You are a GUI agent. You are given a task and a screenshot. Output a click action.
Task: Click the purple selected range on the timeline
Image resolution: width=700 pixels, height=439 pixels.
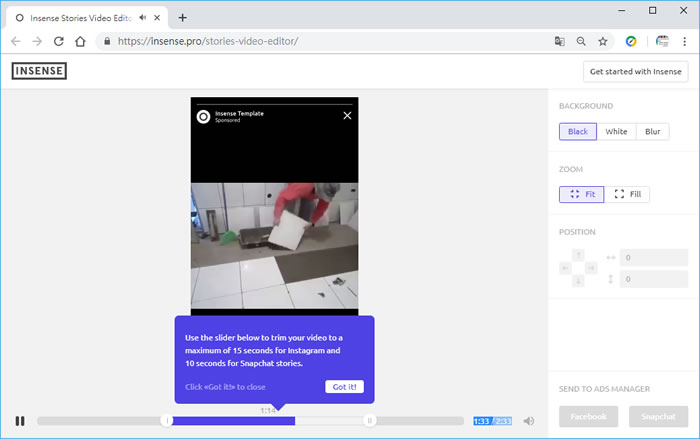(233, 421)
